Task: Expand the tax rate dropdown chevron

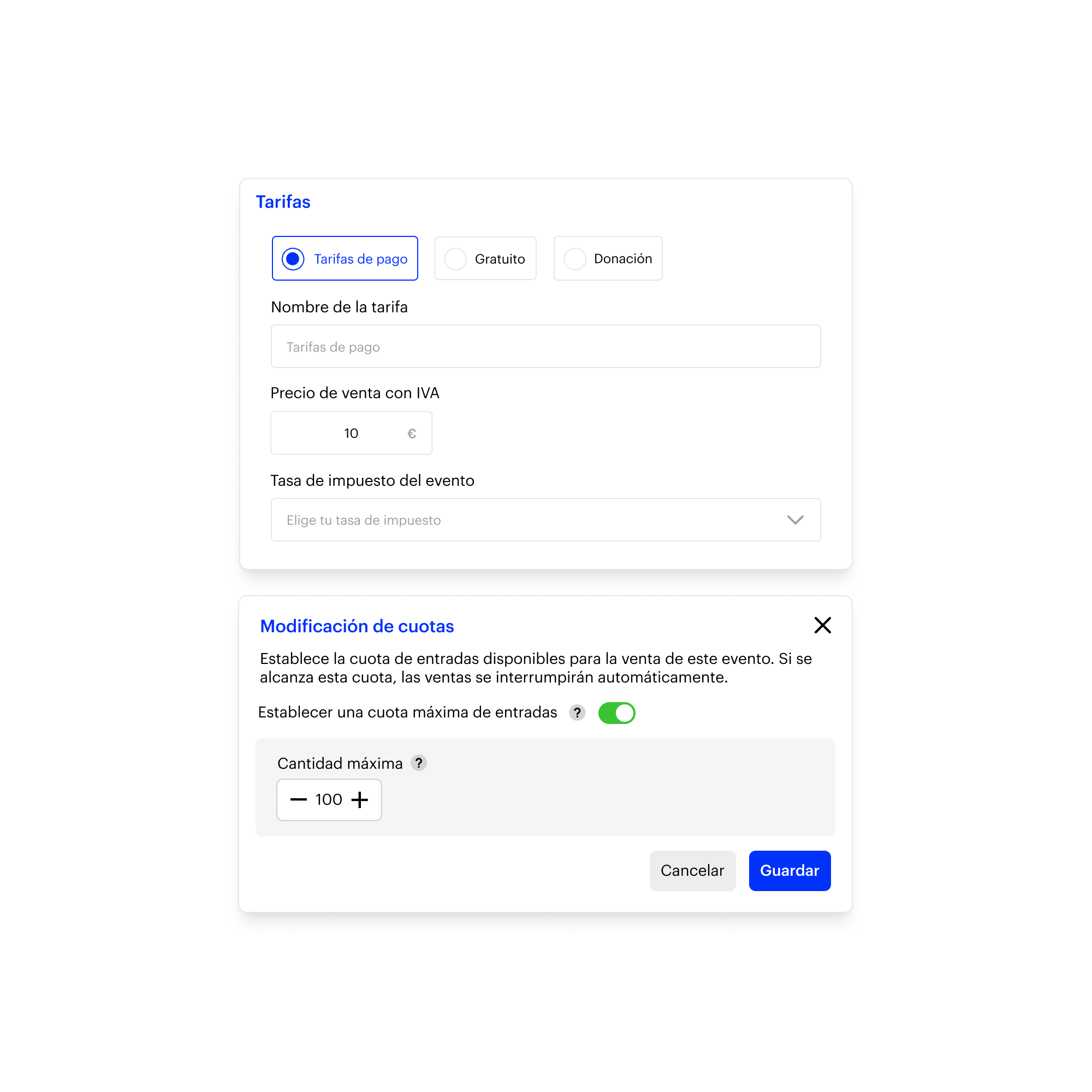Action: tap(796, 520)
